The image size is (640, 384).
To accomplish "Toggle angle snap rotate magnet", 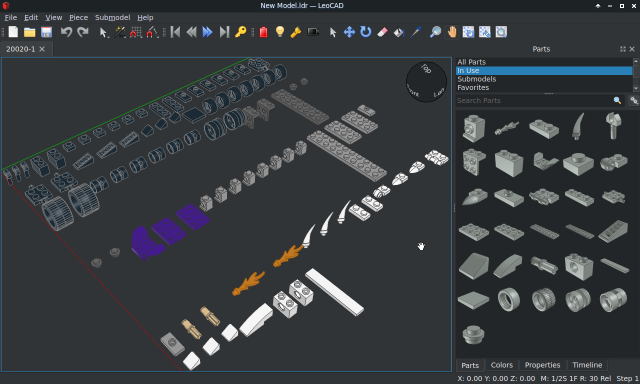I will (152, 32).
